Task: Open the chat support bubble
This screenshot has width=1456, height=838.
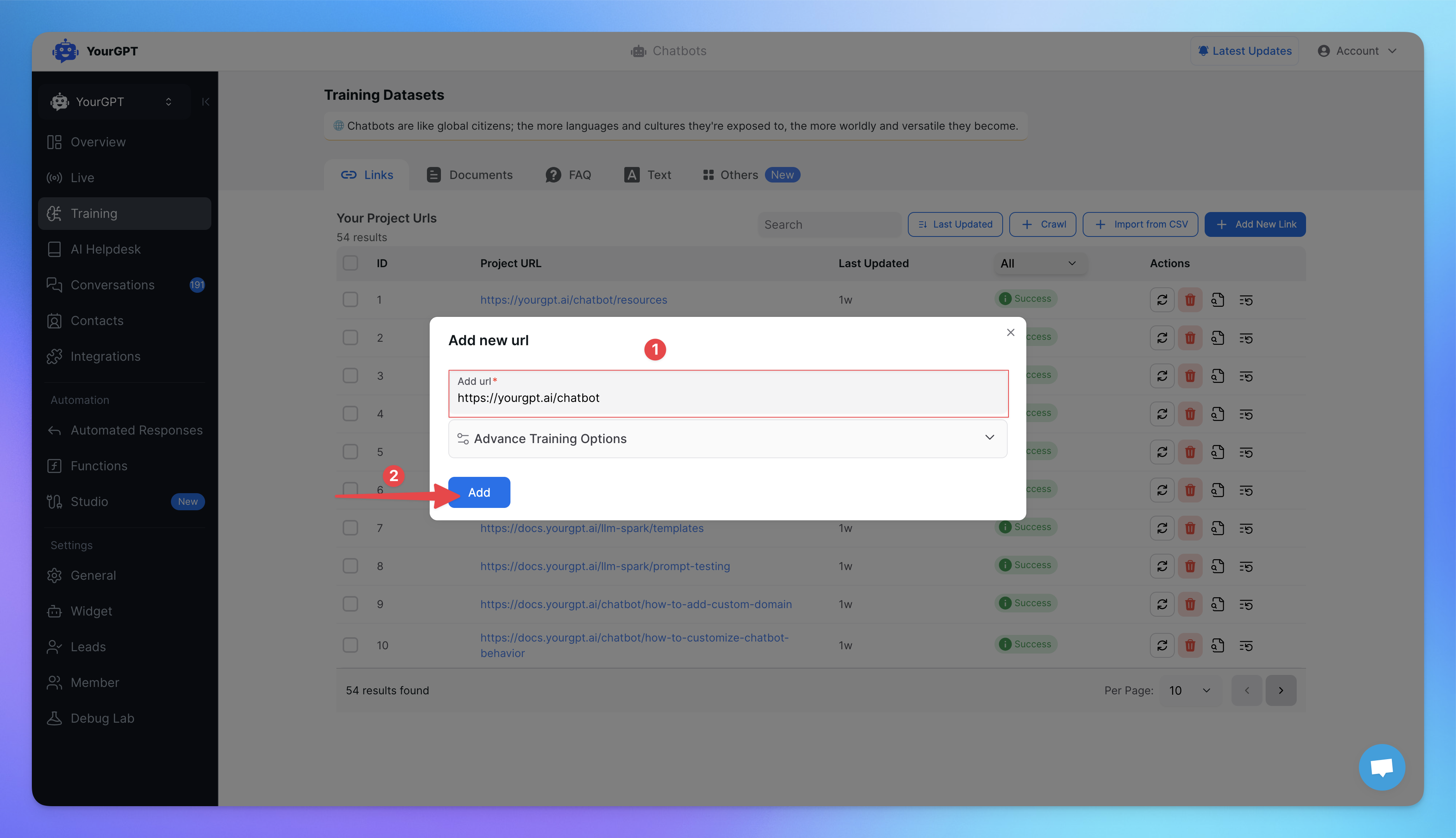Action: coord(1382,767)
